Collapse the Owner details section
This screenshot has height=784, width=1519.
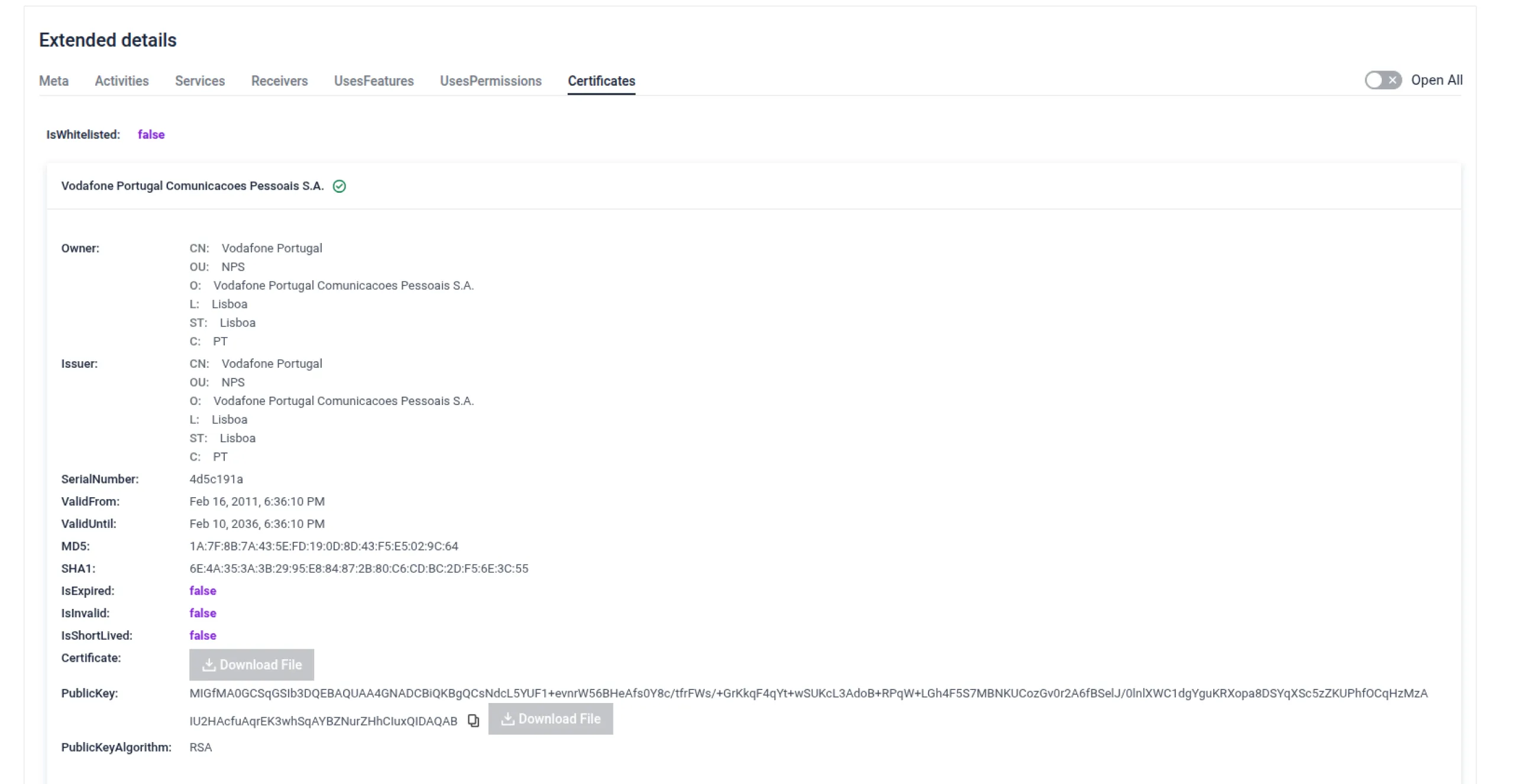(x=81, y=248)
